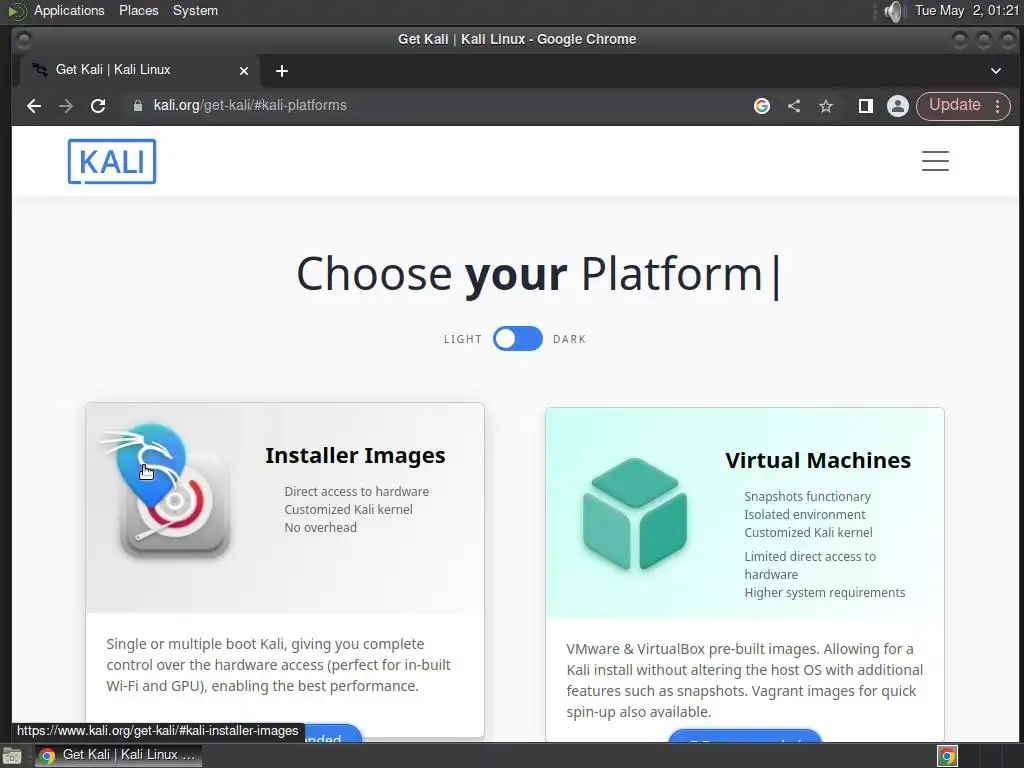Viewport: 1024px width, 768px height.
Task: View site info via padlock icon
Action: tap(138, 106)
